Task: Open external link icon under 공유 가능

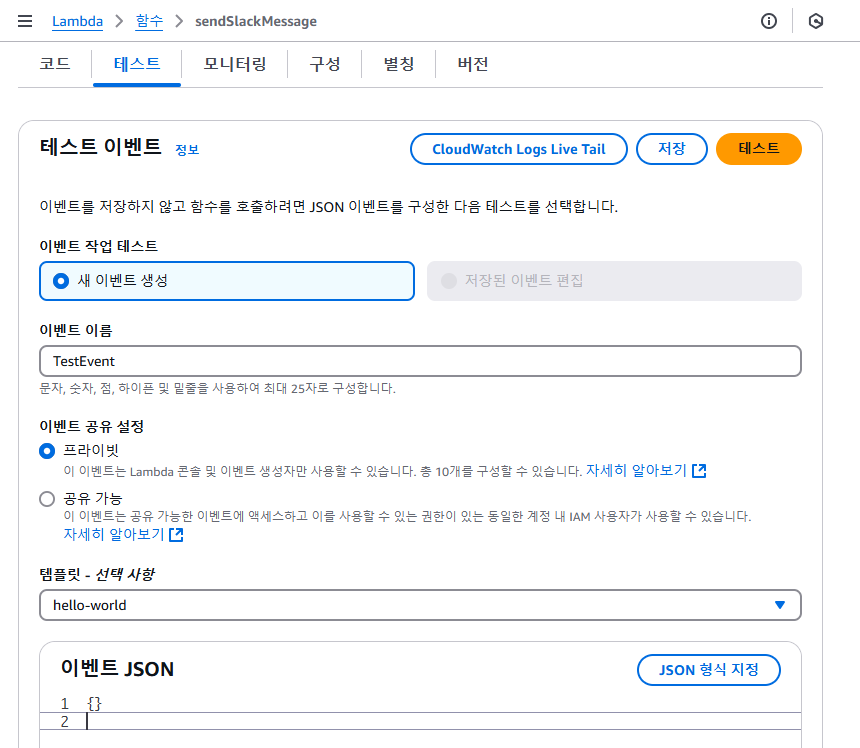Action: coord(176,534)
